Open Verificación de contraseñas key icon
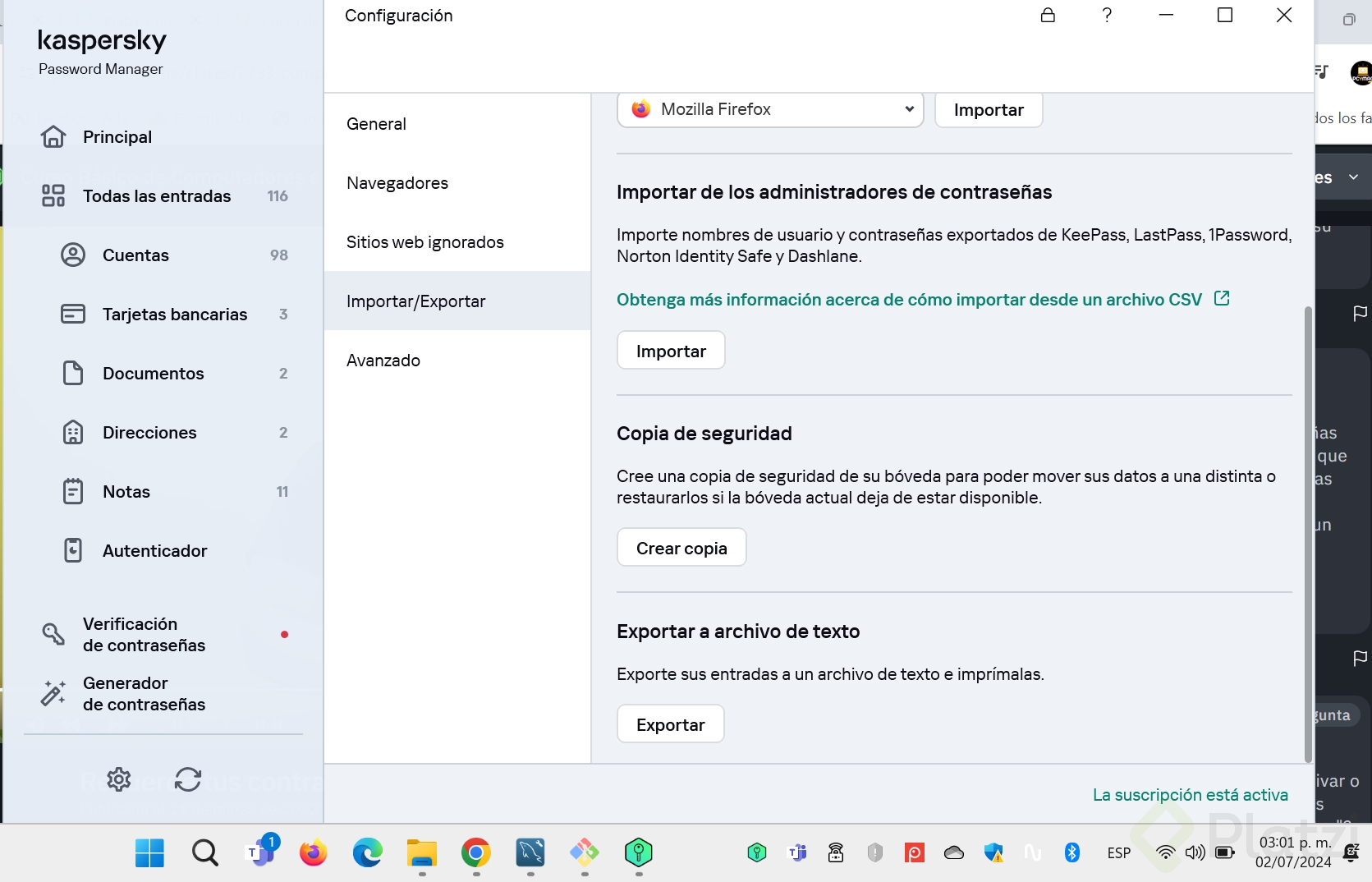This screenshot has width=1372, height=882. point(53,634)
